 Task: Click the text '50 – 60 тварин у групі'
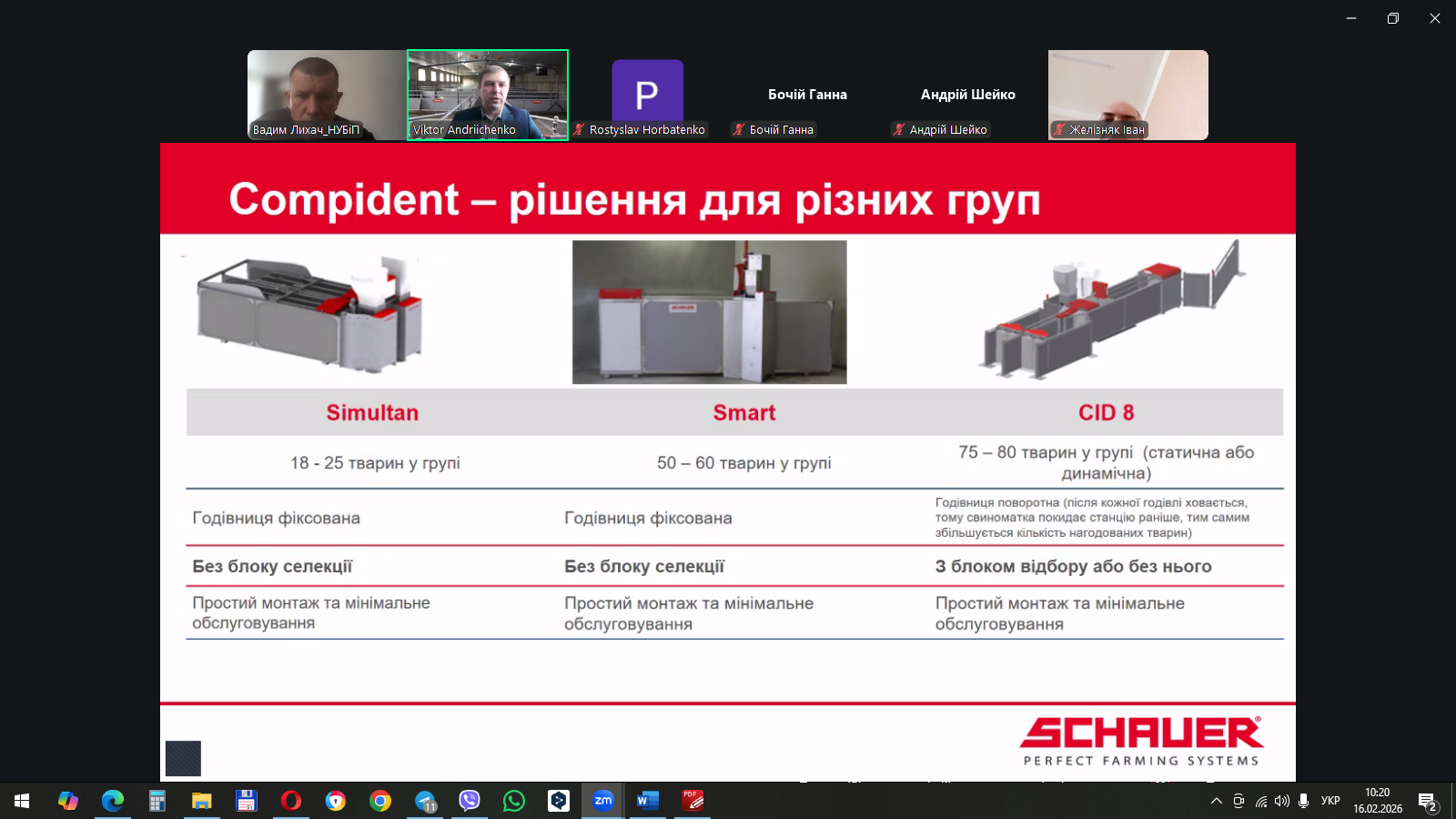click(744, 463)
